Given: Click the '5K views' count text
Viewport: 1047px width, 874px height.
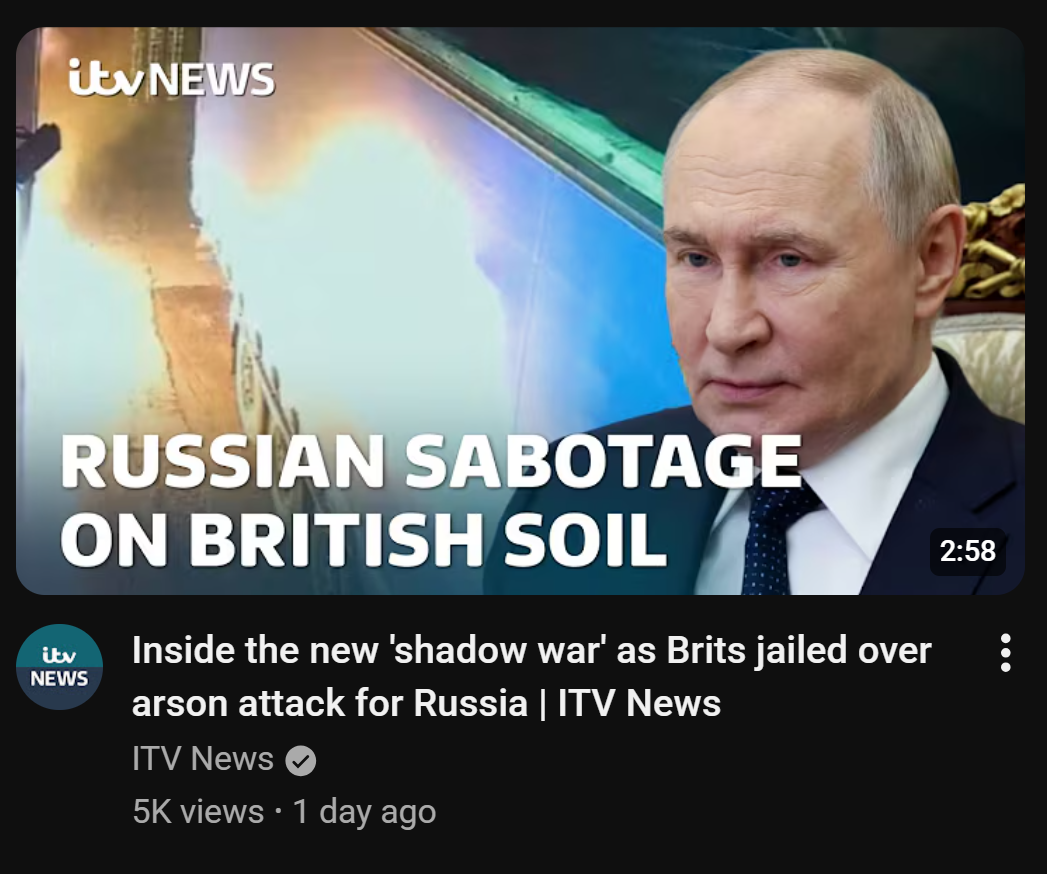Looking at the screenshot, I should (x=198, y=812).
